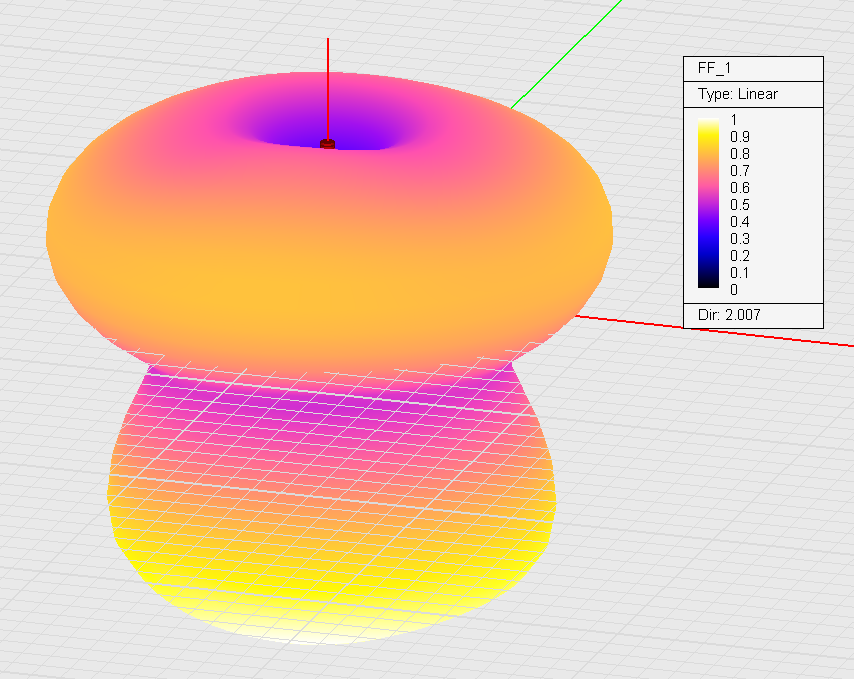Click the small red antenna marker at the torus center
Image resolution: width=854 pixels, height=679 pixels.
pyautogui.click(x=327, y=144)
